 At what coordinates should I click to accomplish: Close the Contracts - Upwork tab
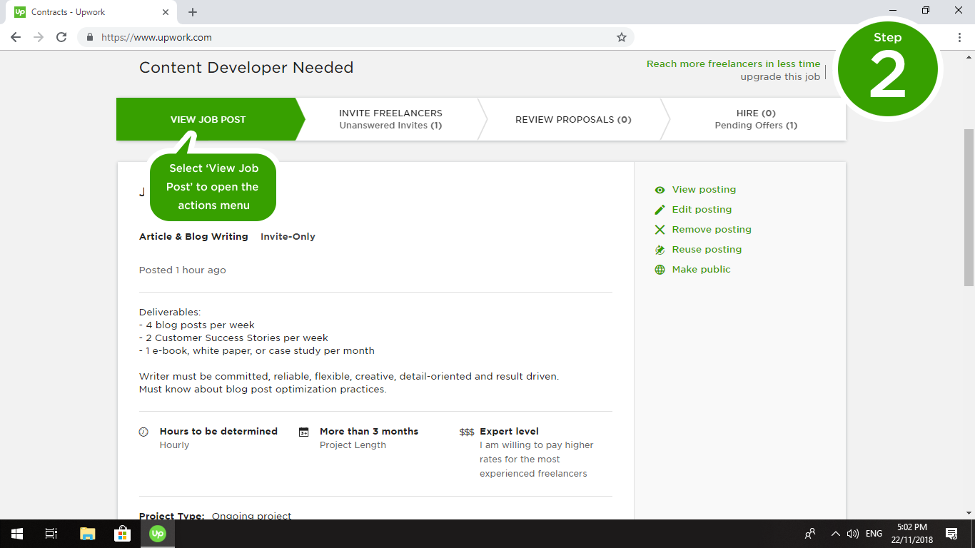165,12
